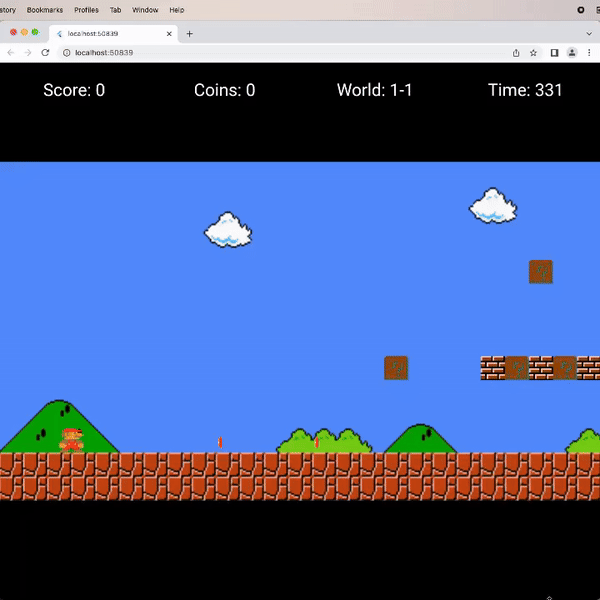600x600 pixels.
Task: Open the Window menu
Action: [145, 9]
